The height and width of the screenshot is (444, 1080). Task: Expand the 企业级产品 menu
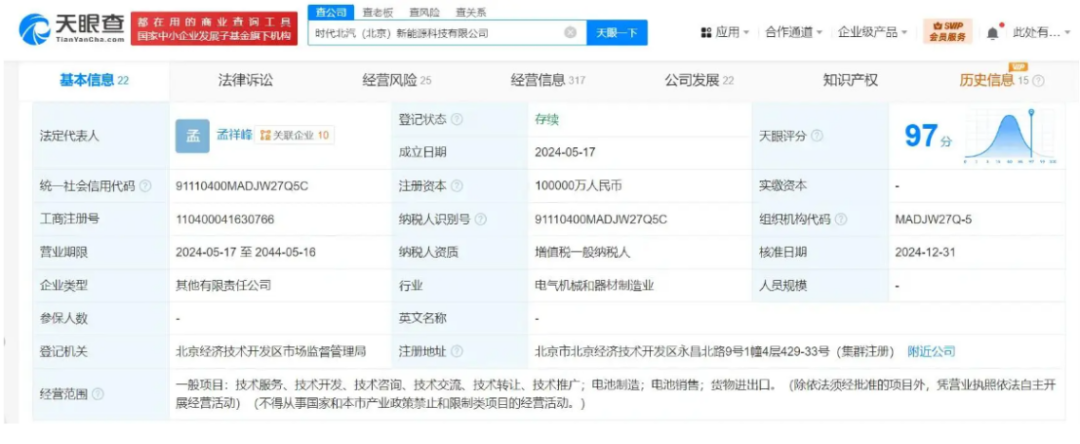(x=872, y=32)
